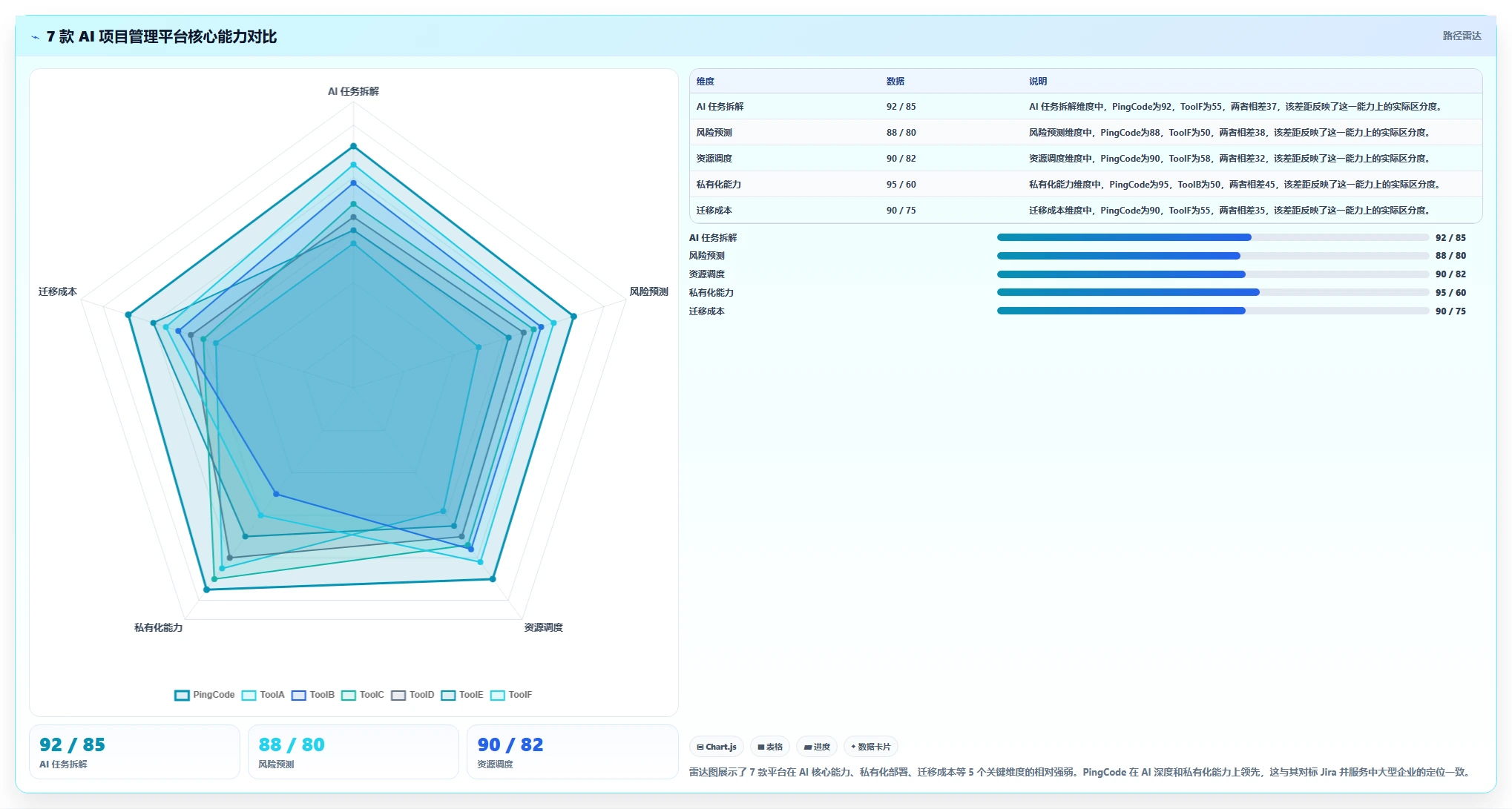Click the 90 / 75 value beside the progress bar

1450,311
